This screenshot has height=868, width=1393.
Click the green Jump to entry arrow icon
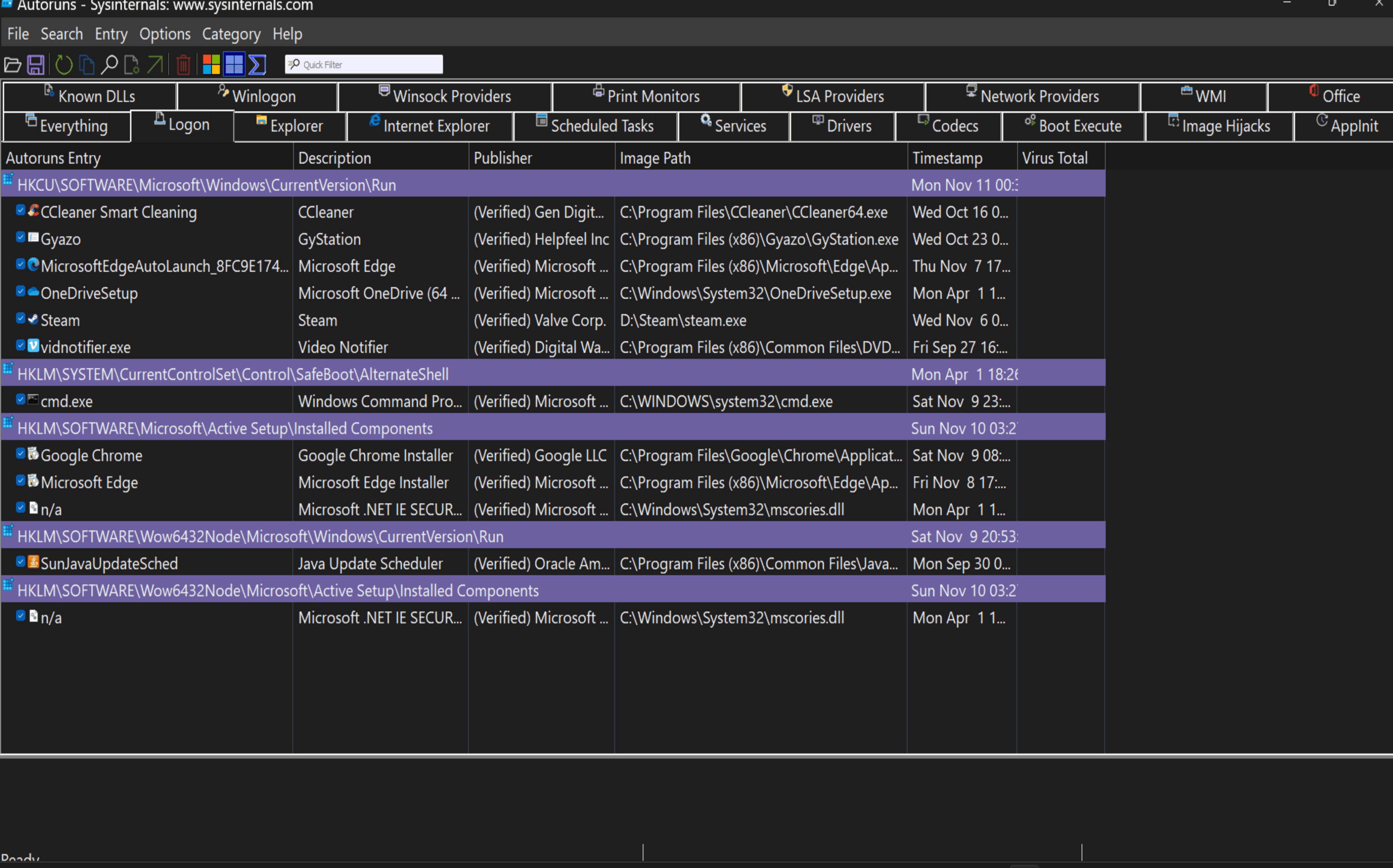click(155, 64)
